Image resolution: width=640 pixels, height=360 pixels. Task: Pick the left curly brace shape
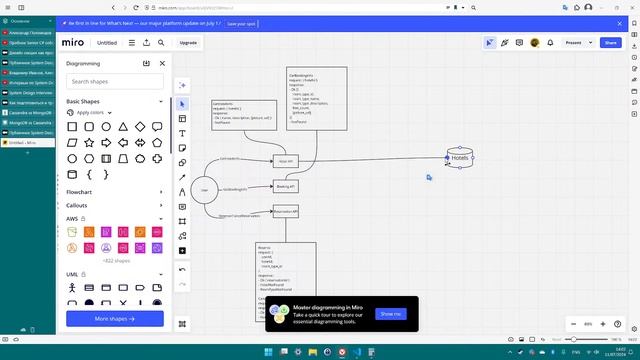pyautogui.click(x=89, y=175)
